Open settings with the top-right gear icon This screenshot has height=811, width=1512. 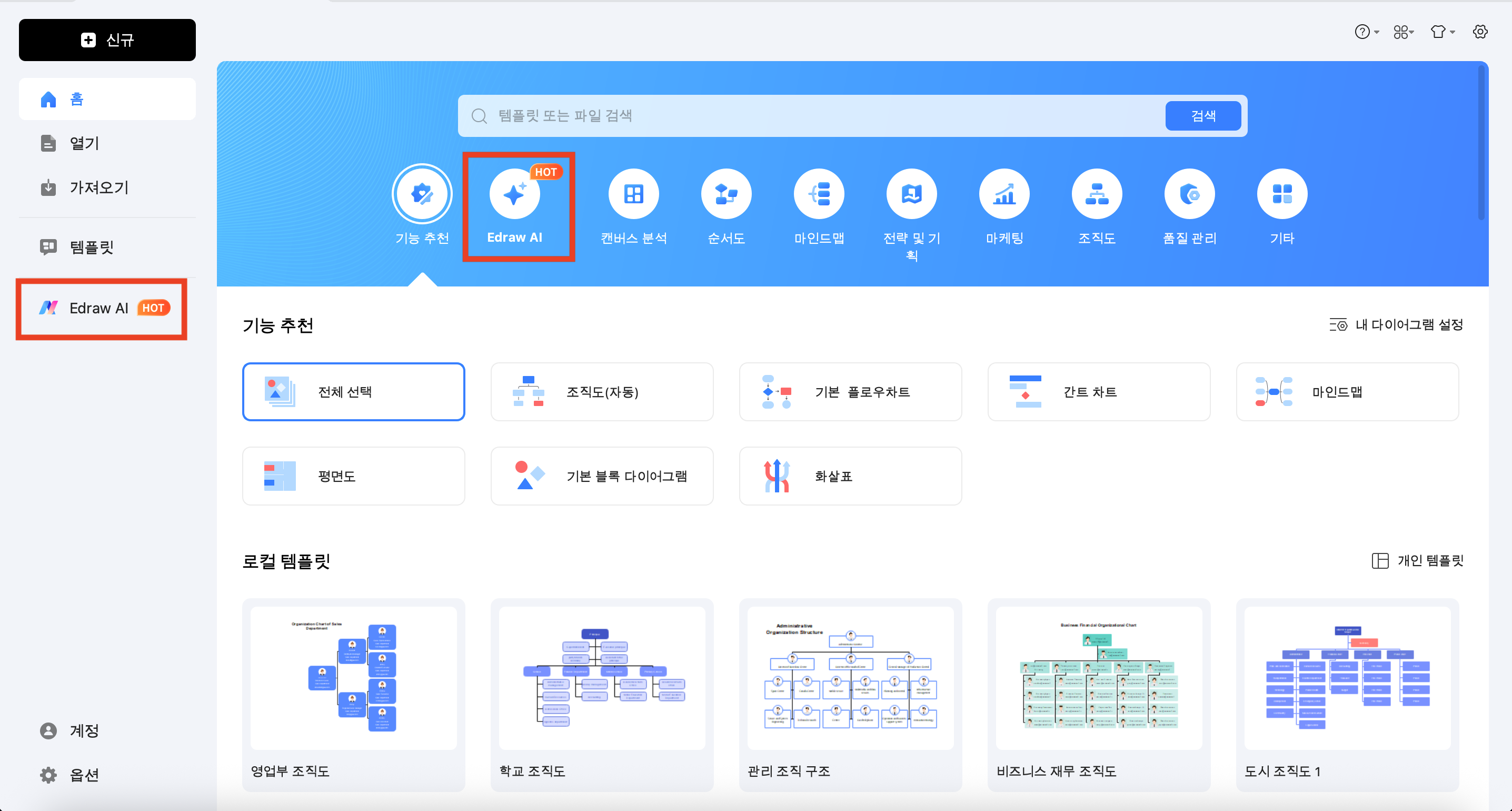tap(1480, 32)
